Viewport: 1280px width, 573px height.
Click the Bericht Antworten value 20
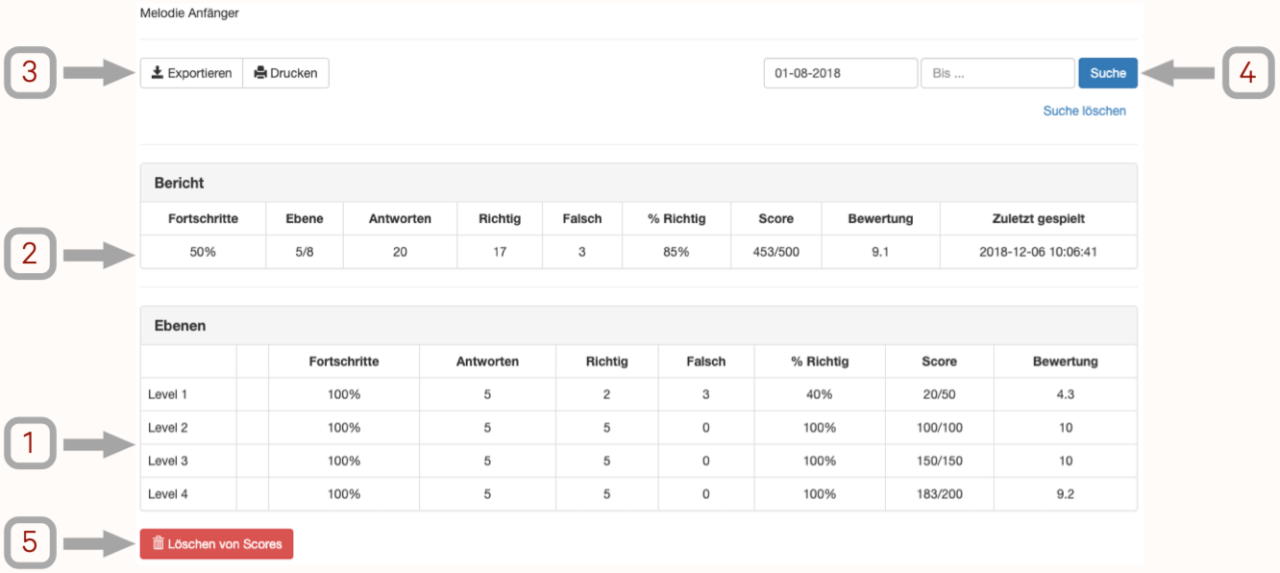click(400, 252)
